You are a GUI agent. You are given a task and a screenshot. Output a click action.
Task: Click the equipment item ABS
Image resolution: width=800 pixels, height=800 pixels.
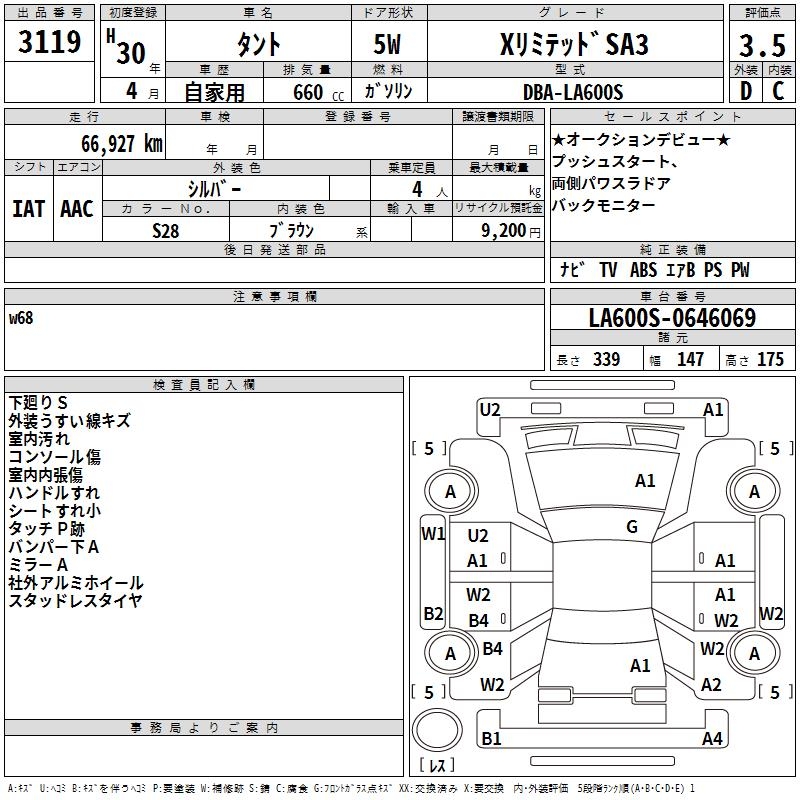(643, 269)
